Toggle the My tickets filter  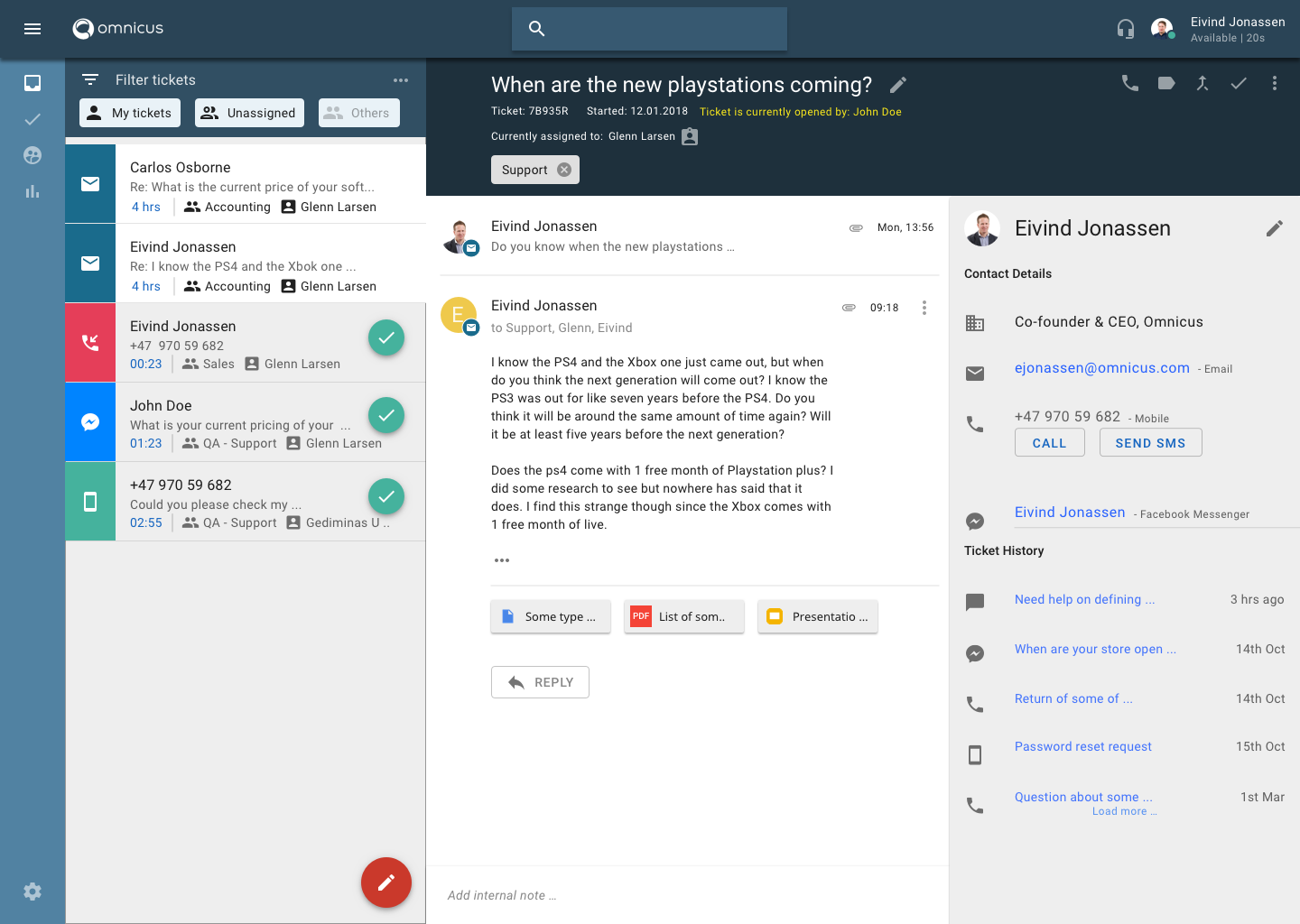[130, 113]
